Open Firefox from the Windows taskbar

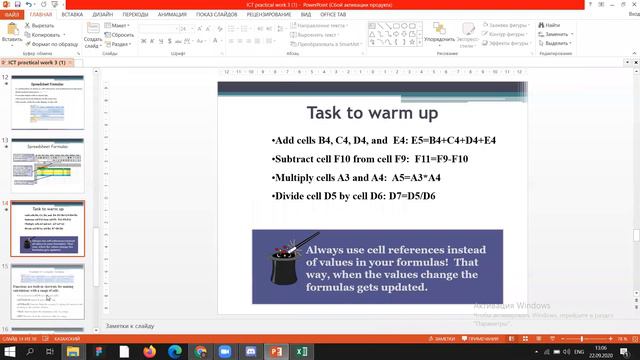[x=149, y=352]
